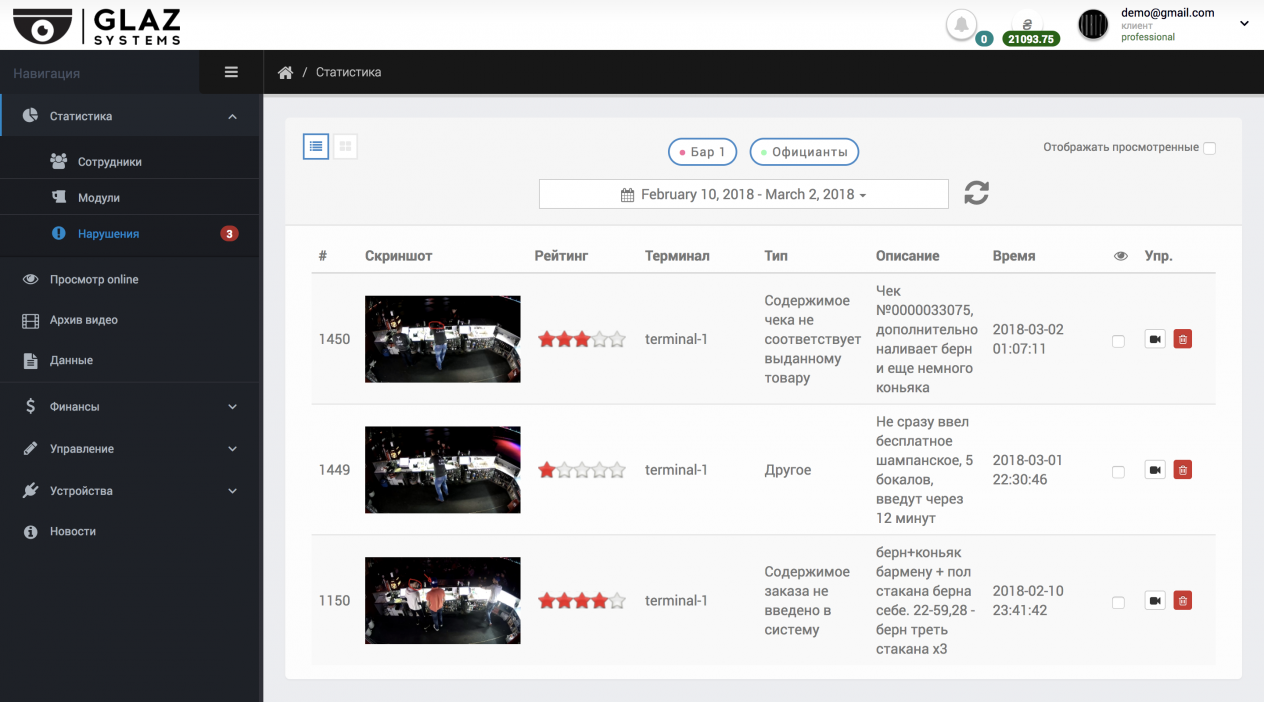Open video for violation 1150

tap(1155, 601)
